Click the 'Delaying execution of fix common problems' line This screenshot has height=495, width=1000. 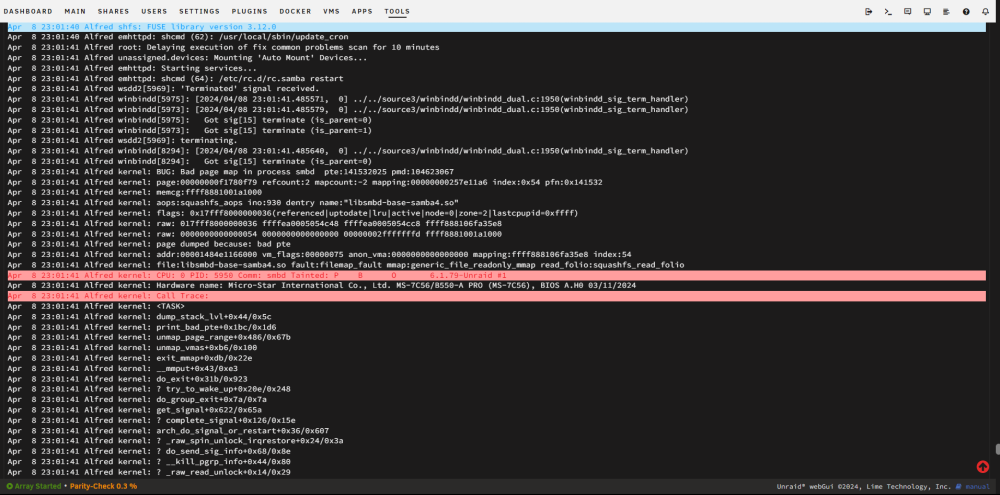point(223,48)
